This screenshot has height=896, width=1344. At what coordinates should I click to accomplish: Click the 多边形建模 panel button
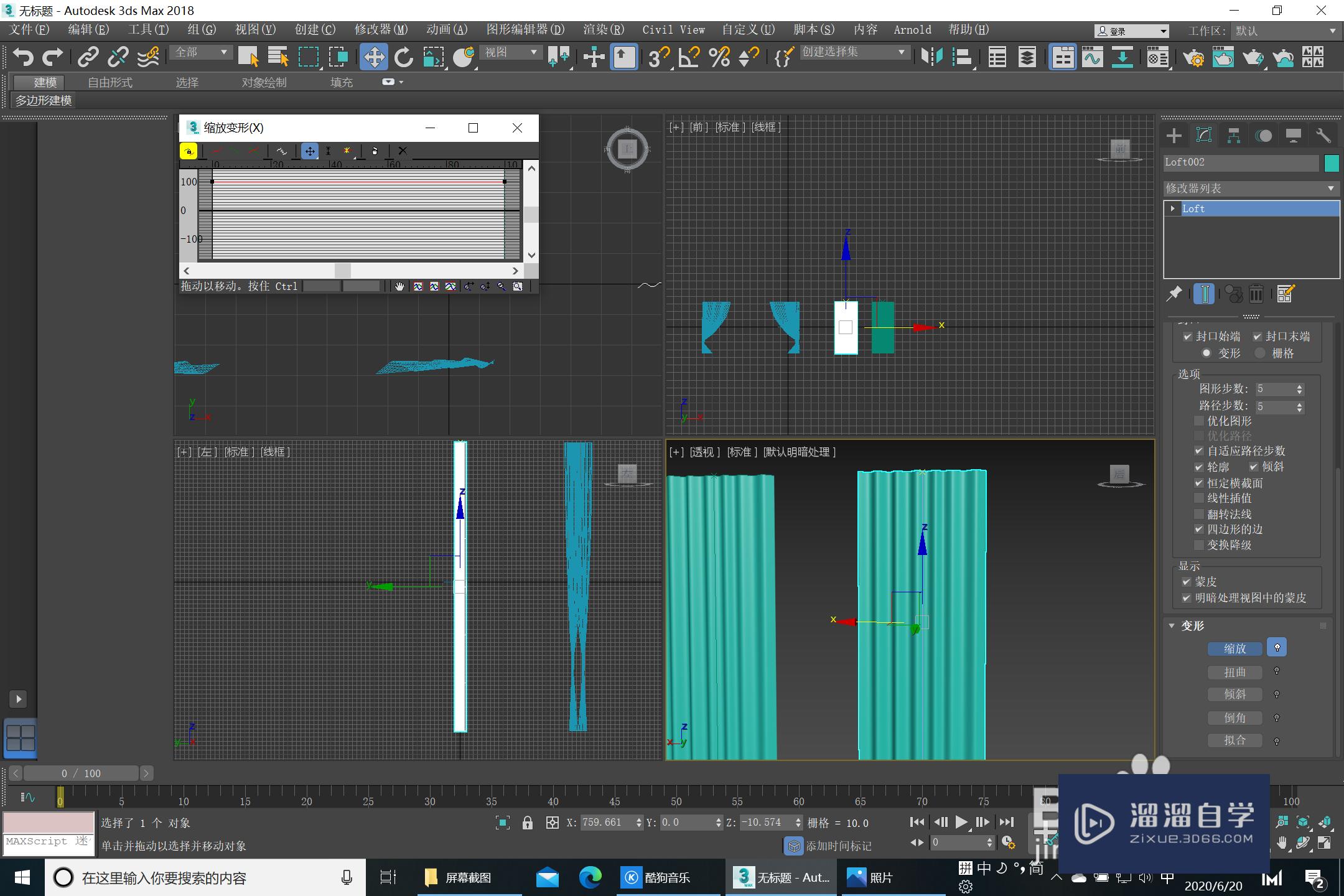coord(44,100)
